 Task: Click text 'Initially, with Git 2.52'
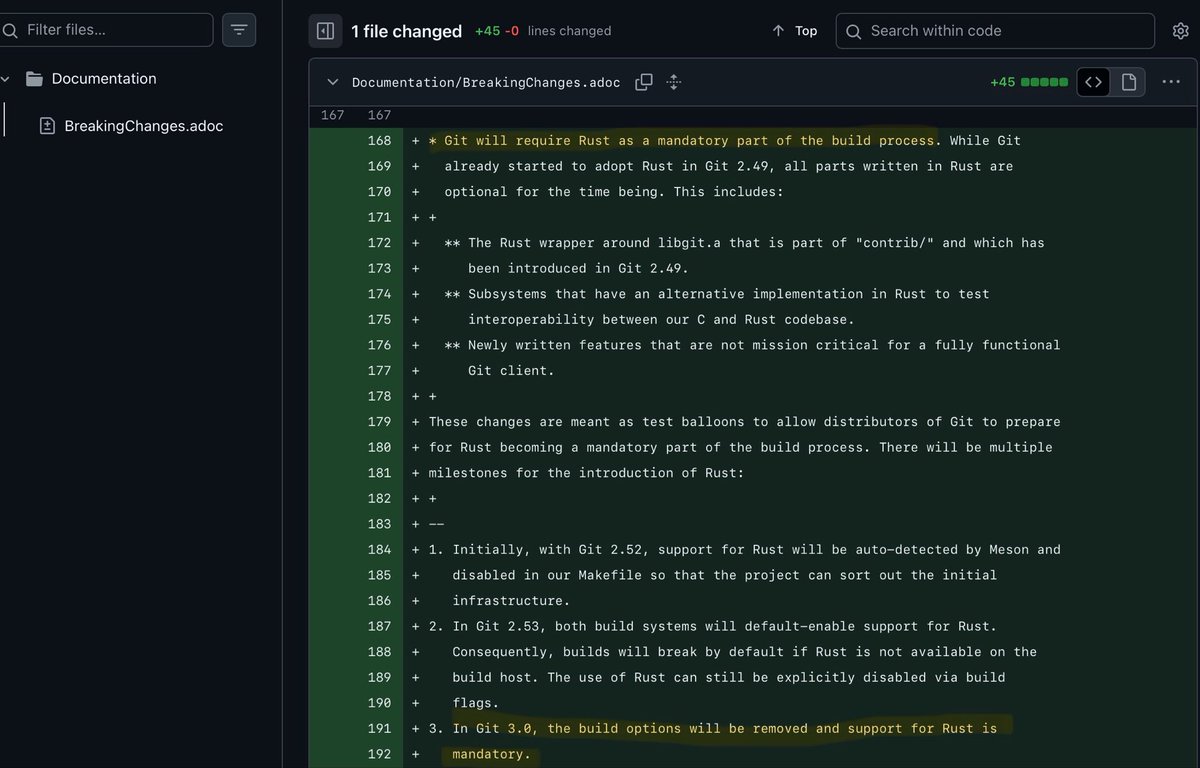[547, 549]
